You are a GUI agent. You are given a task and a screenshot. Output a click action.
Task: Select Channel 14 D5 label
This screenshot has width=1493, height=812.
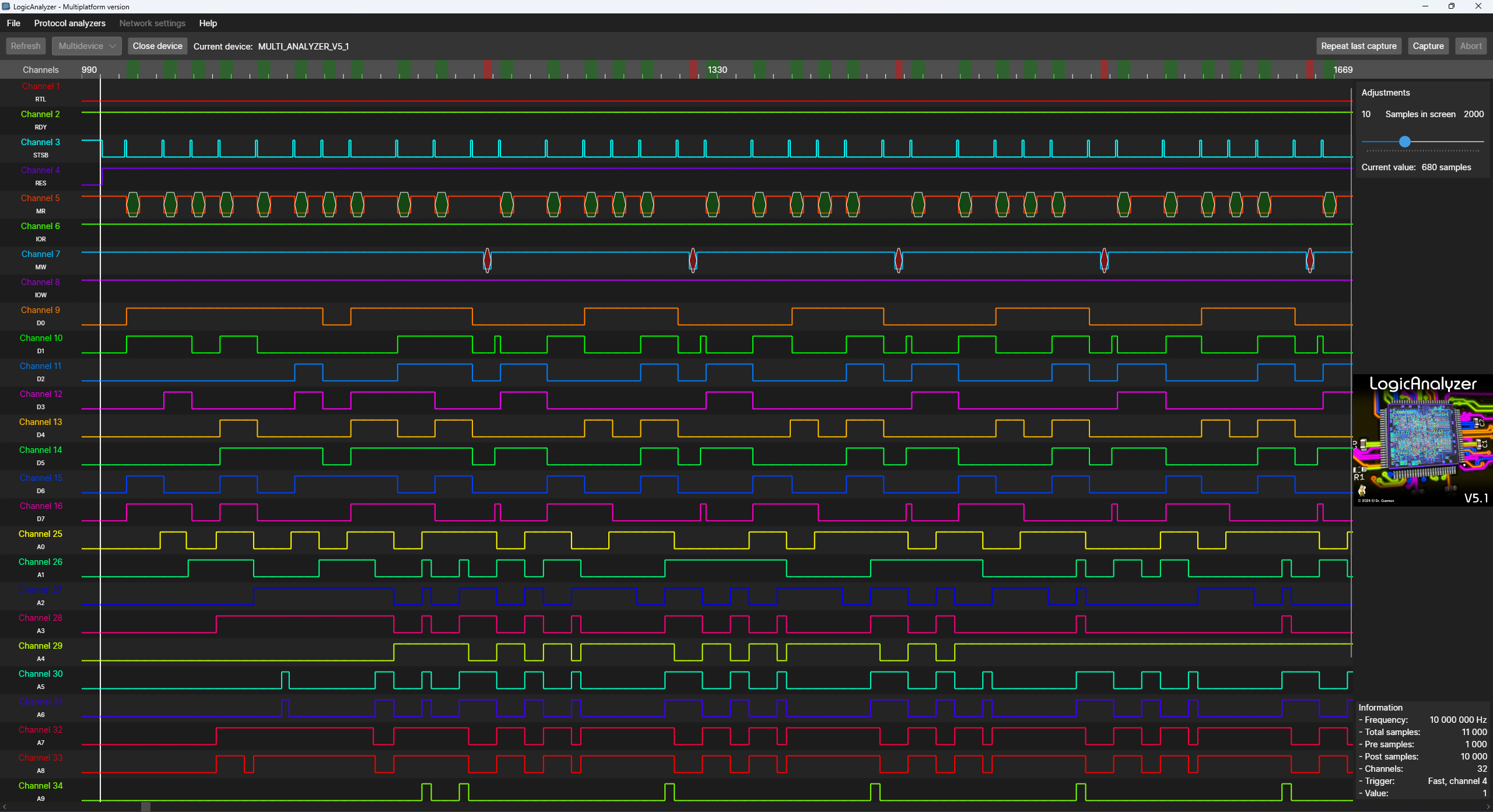point(41,456)
